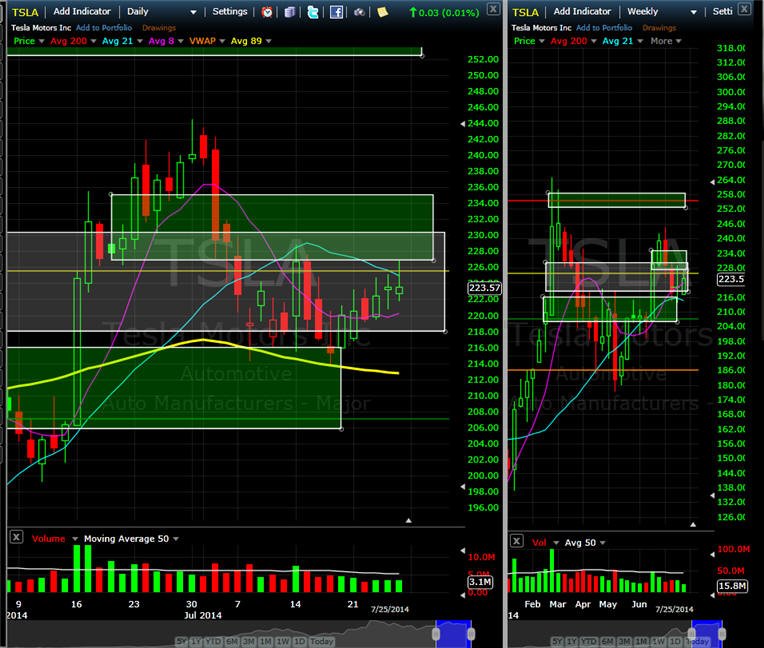Click the 3.1M volume value label
This screenshot has height=648, width=764.
pos(480,582)
